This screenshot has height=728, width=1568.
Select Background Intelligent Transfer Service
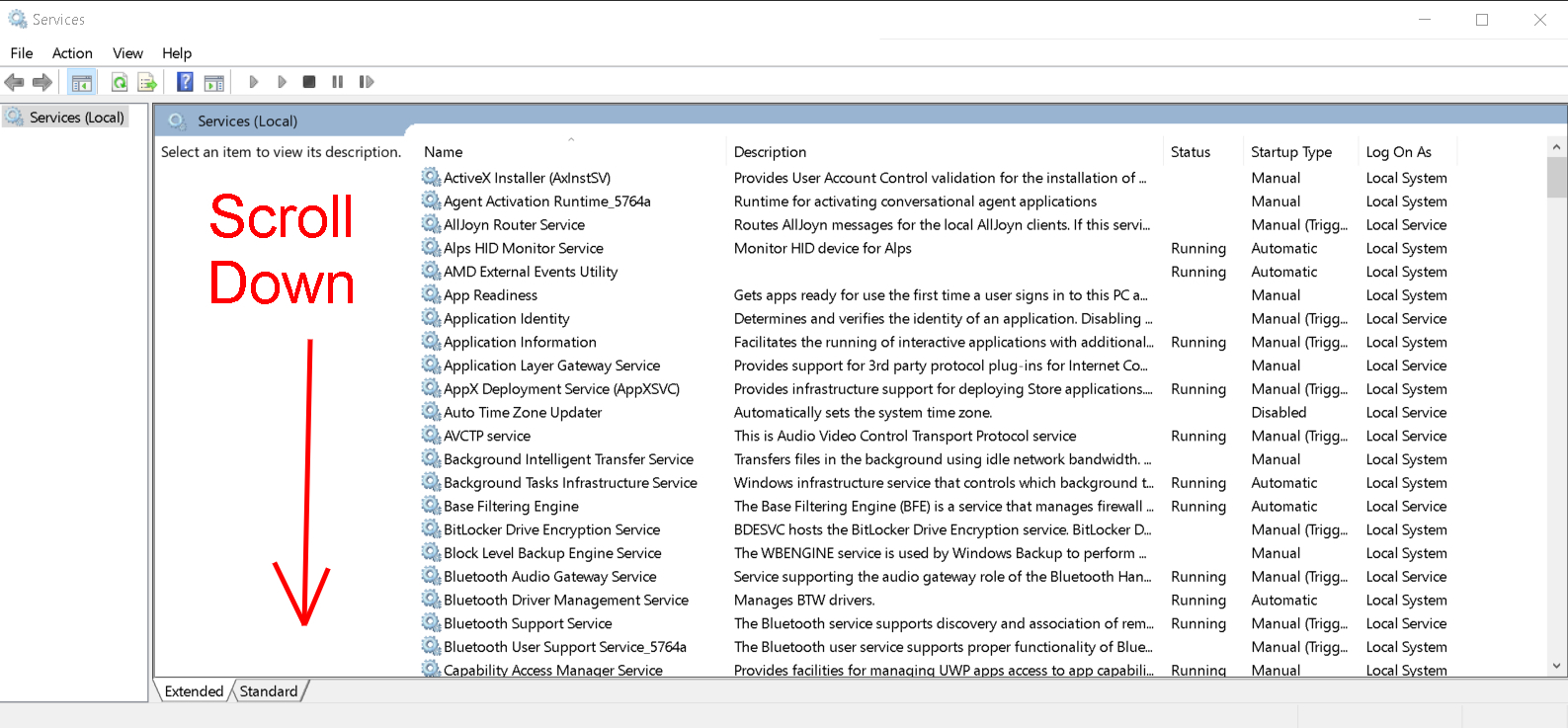(x=568, y=459)
